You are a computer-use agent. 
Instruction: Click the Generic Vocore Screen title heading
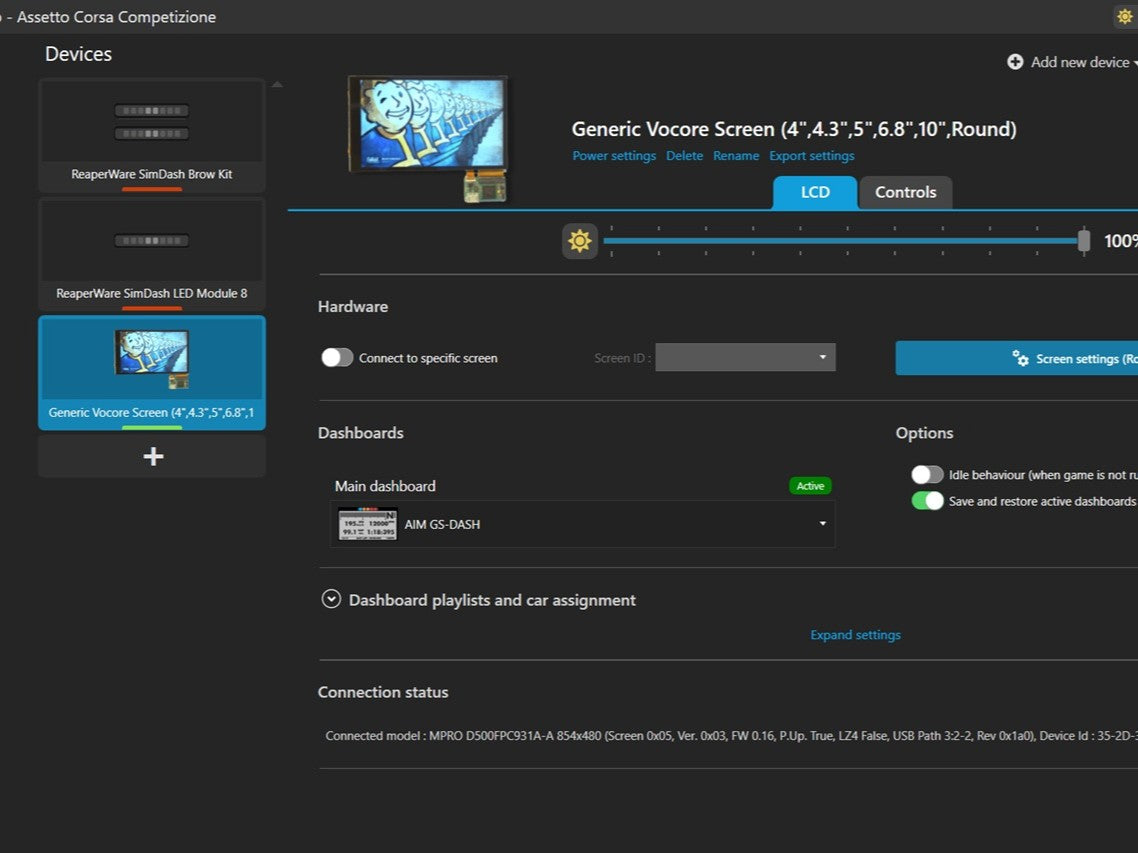point(794,129)
